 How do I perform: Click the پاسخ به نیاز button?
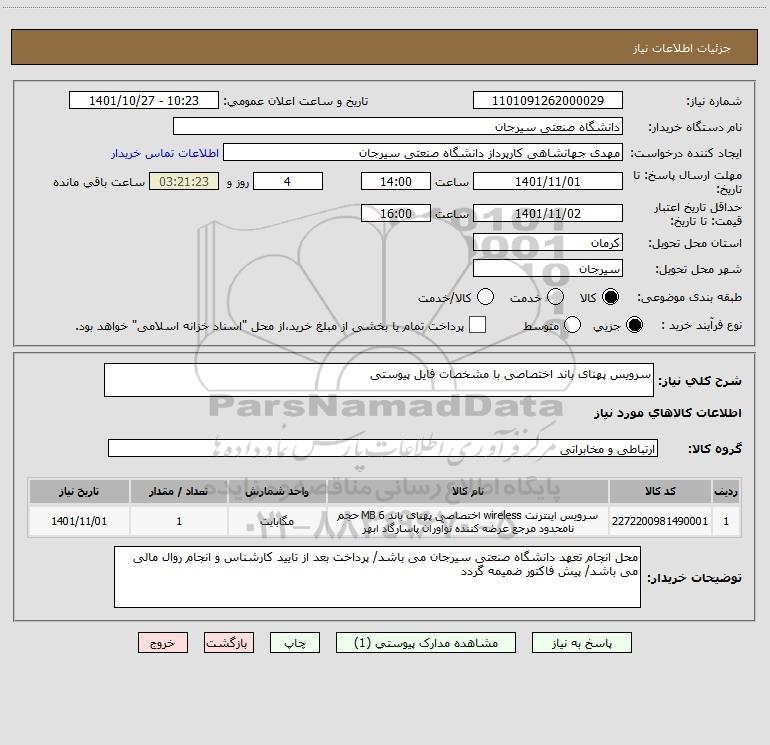[x=581, y=643]
